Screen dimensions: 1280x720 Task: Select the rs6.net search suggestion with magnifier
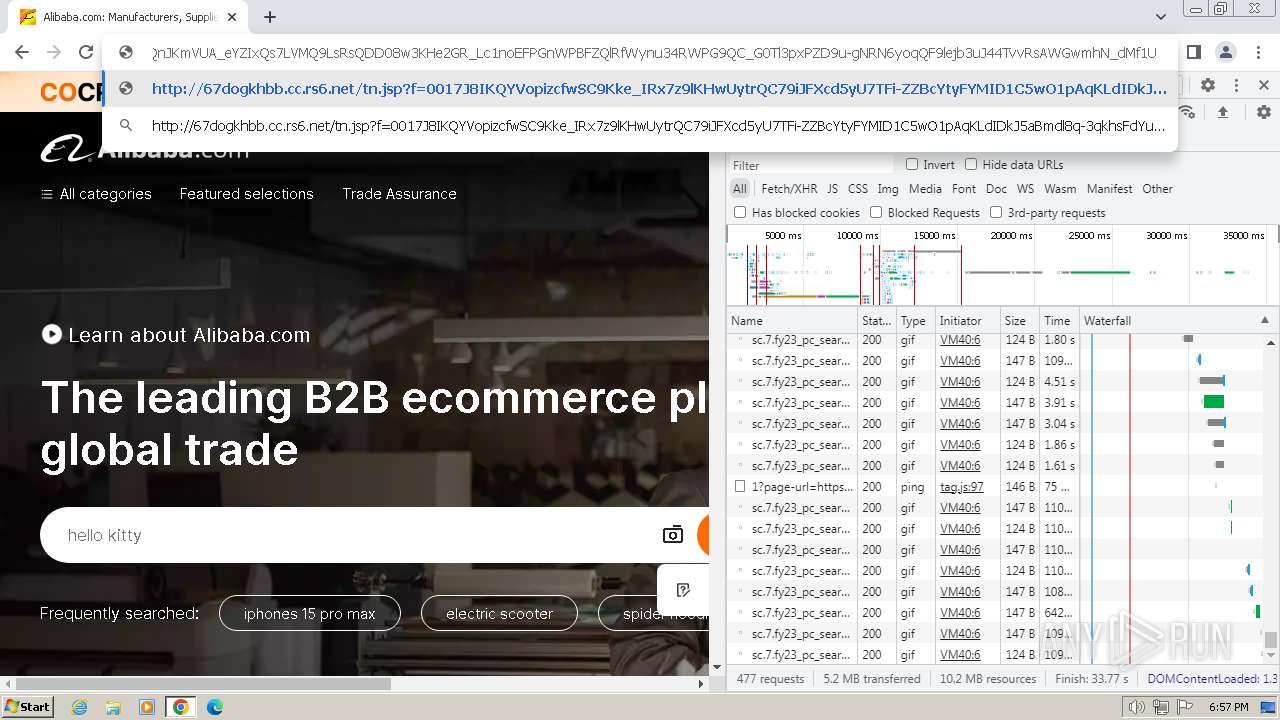pyautogui.click(x=640, y=126)
